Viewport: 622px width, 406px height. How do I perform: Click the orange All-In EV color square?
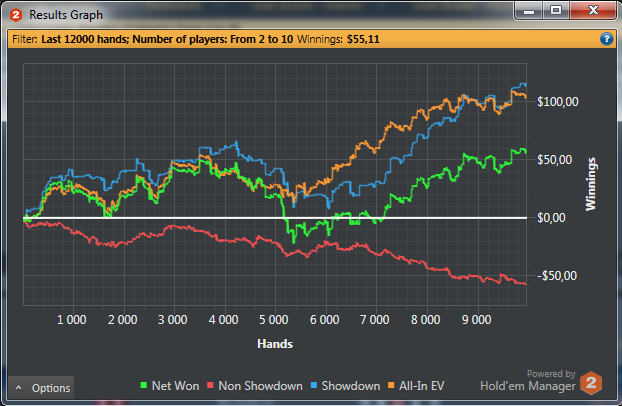(391, 385)
